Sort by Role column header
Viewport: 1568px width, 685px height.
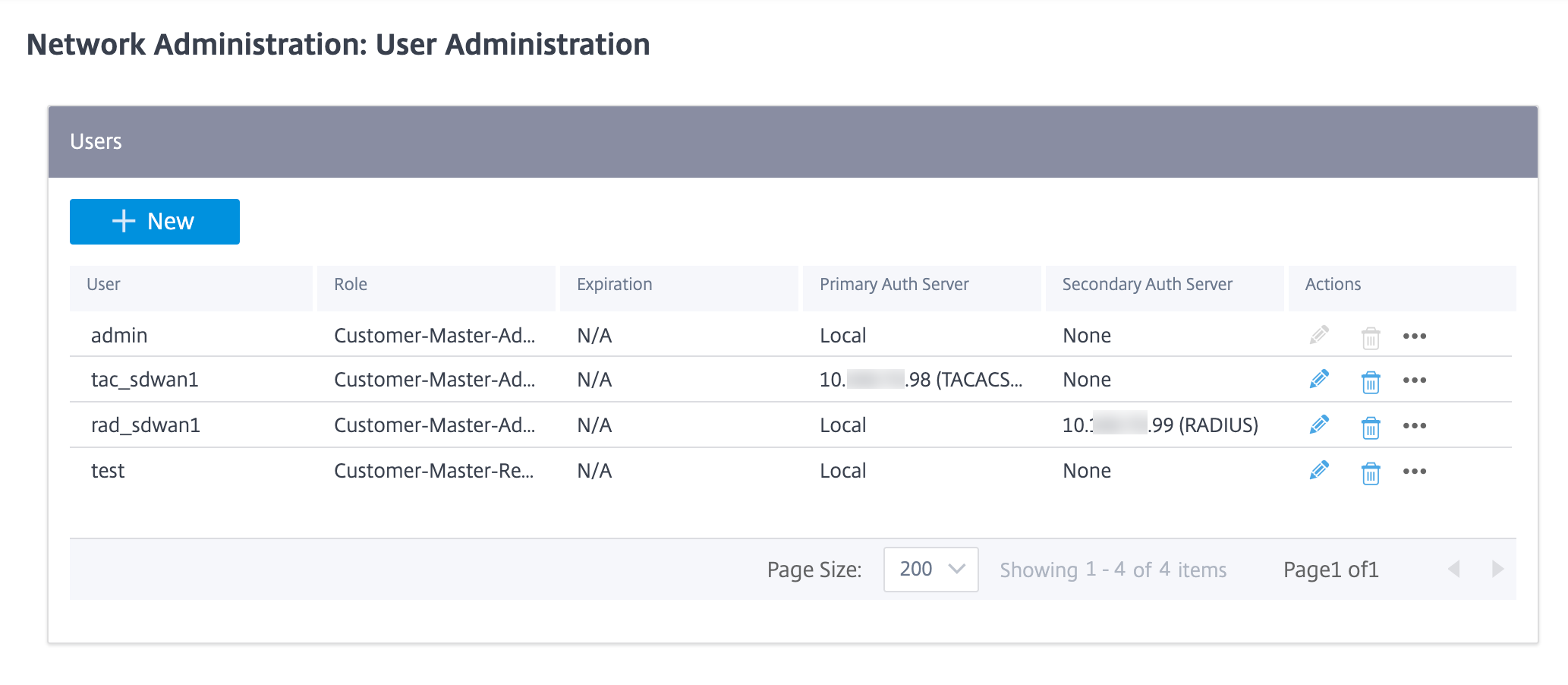[436, 288]
